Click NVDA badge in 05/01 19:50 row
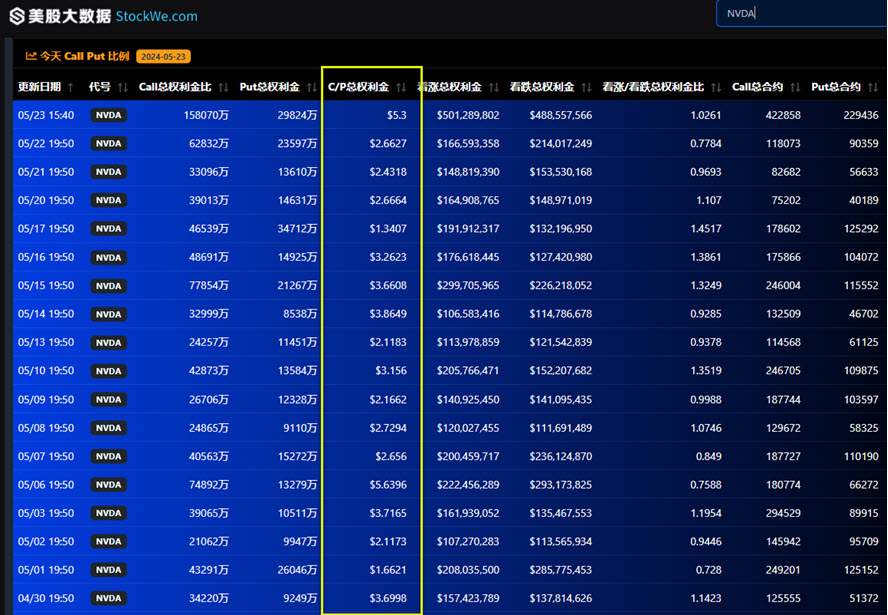 click(x=109, y=570)
